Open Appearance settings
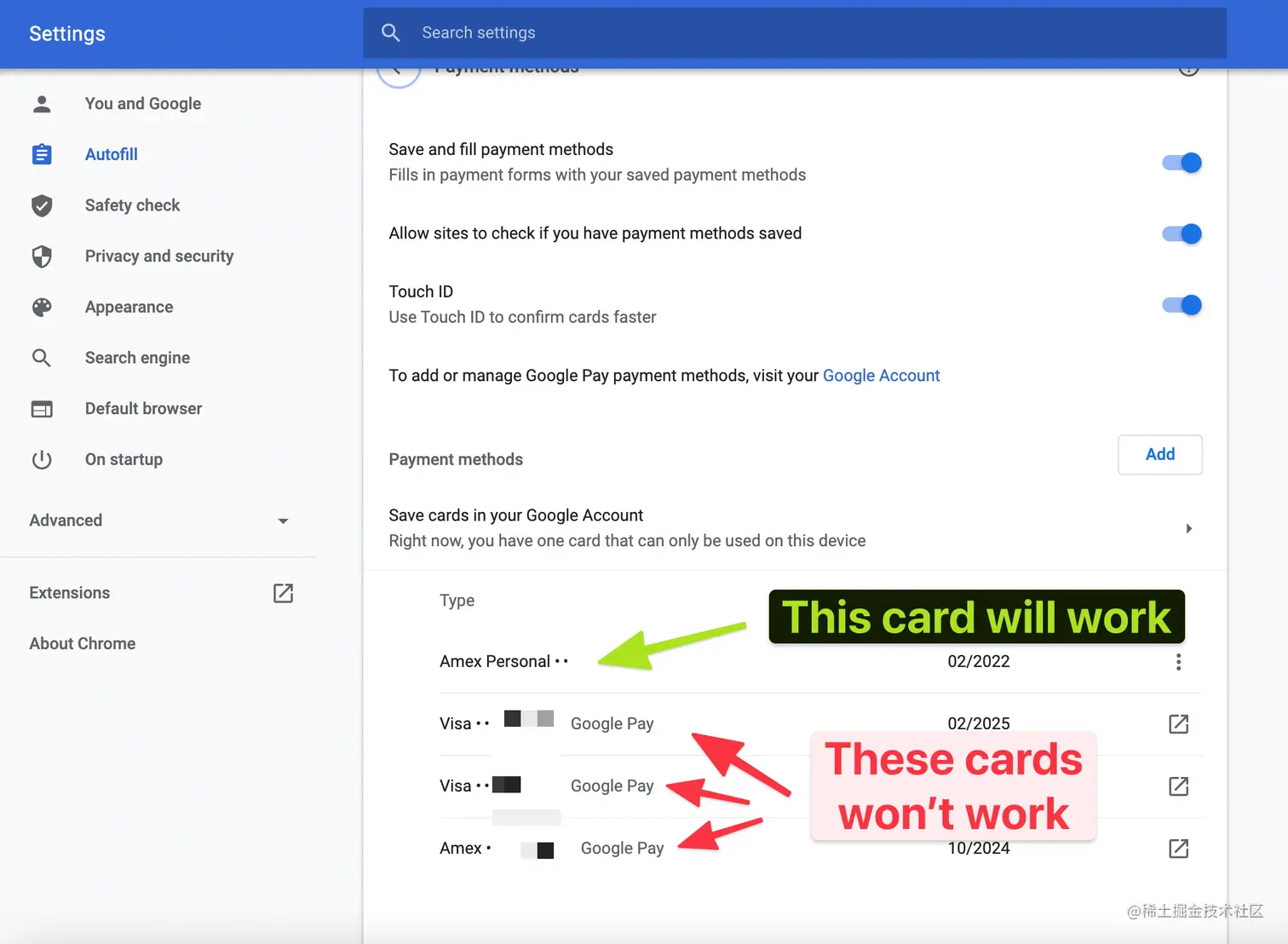 pyautogui.click(x=129, y=308)
